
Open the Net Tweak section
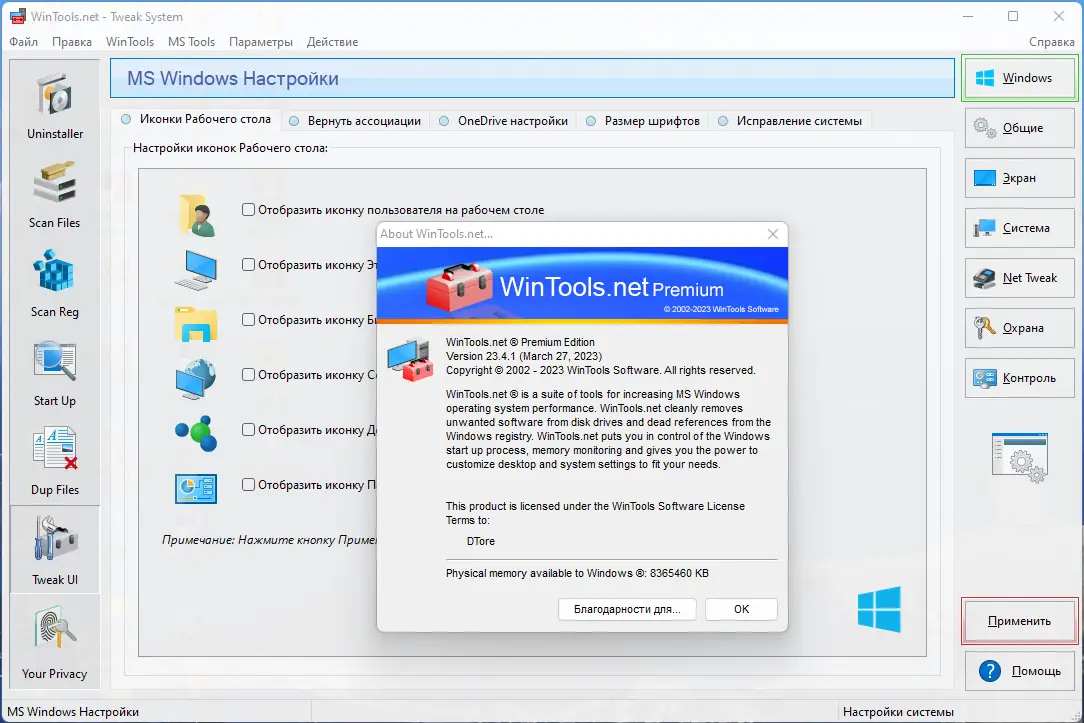tap(1019, 278)
